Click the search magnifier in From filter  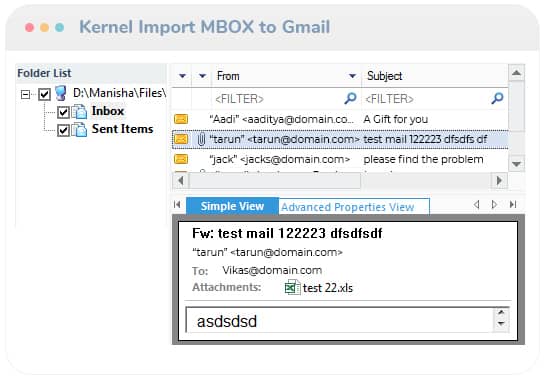coord(351,98)
